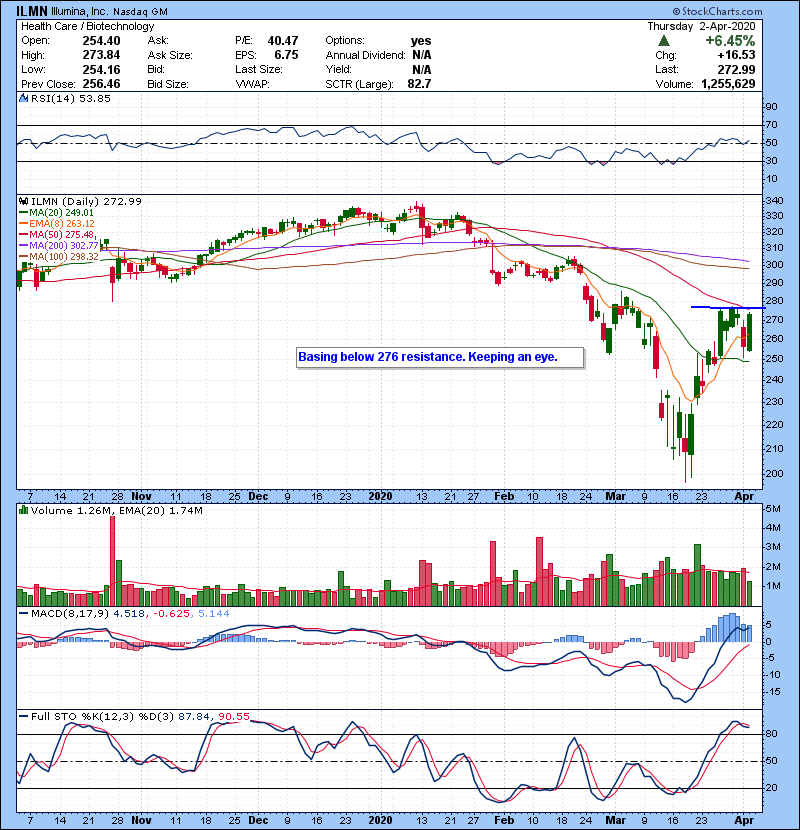Screen dimensions: 800x830
Task: Click the Bid Size label
Action: (x=168, y=84)
